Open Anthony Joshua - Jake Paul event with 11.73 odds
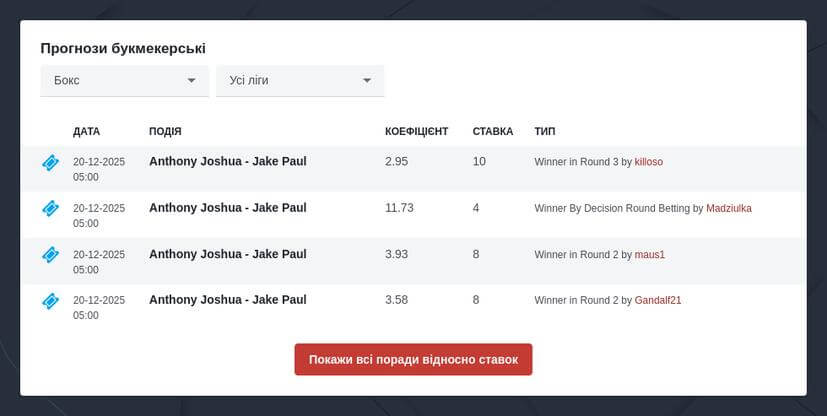Viewport: 827px width, 416px height. coord(228,208)
